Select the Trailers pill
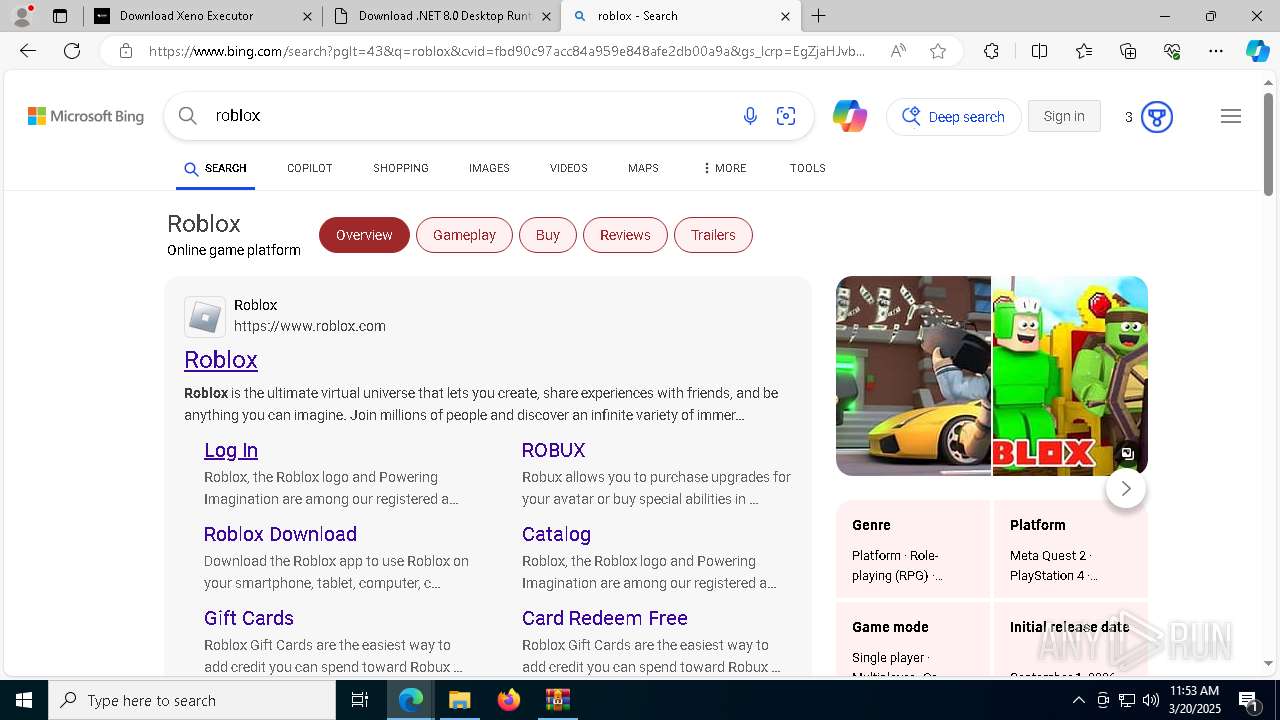This screenshot has width=1280, height=720. tap(713, 235)
